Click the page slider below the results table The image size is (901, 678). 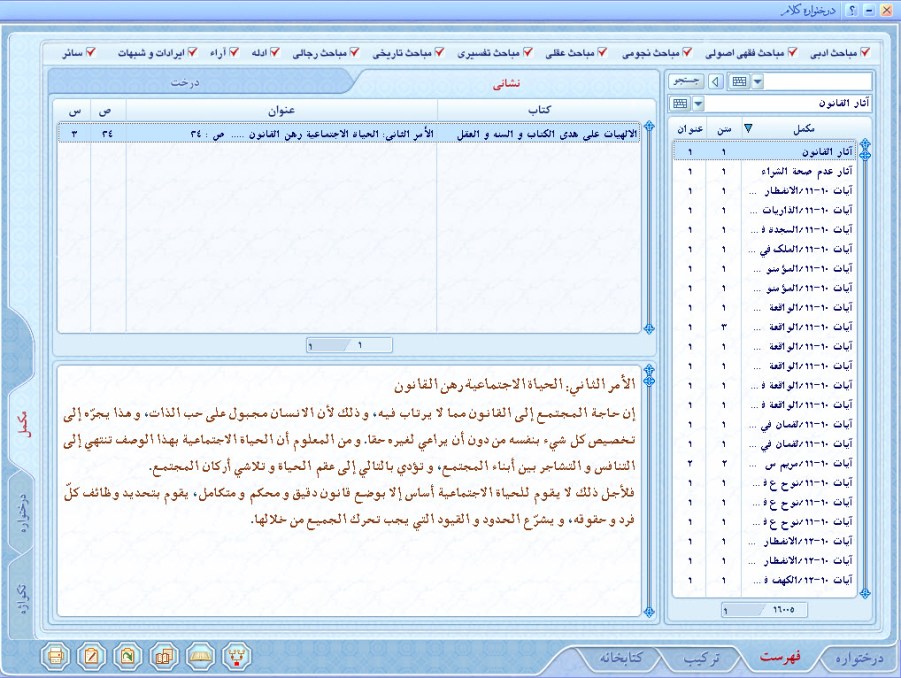pyautogui.click(x=351, y=344)
